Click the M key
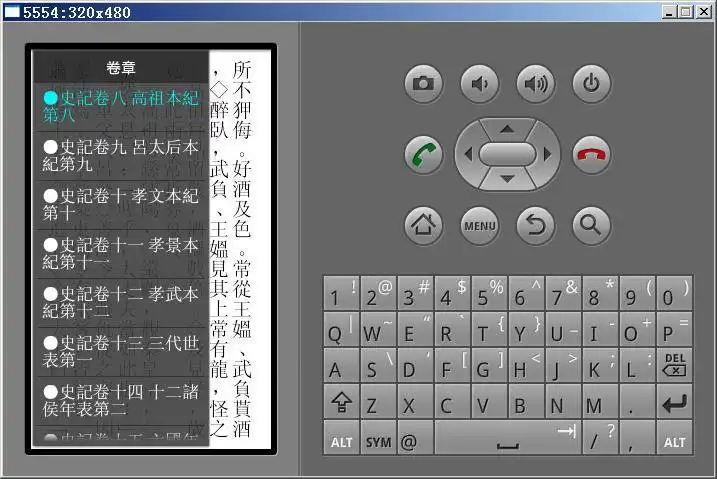717x479 pixels. pos(600,402)
